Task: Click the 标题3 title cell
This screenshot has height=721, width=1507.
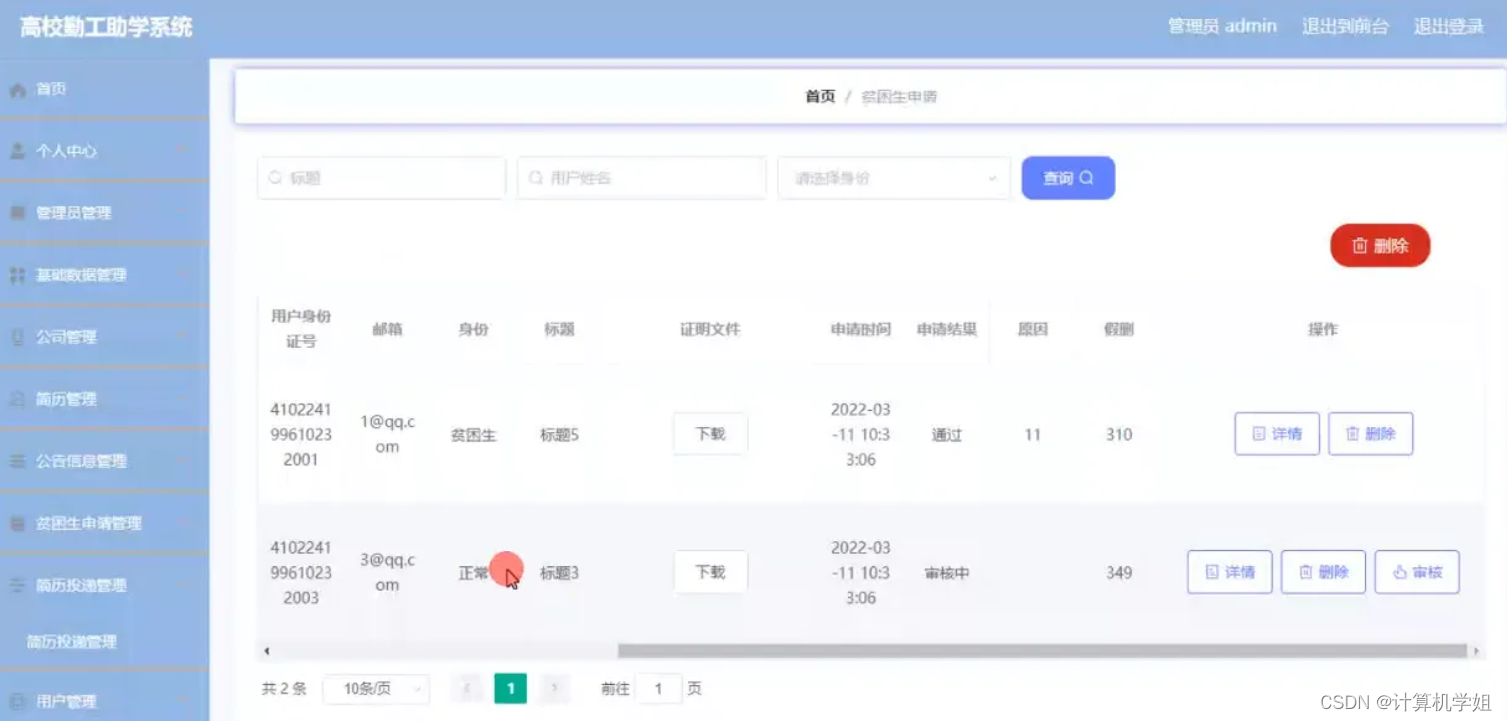Action: pos(559,573)
